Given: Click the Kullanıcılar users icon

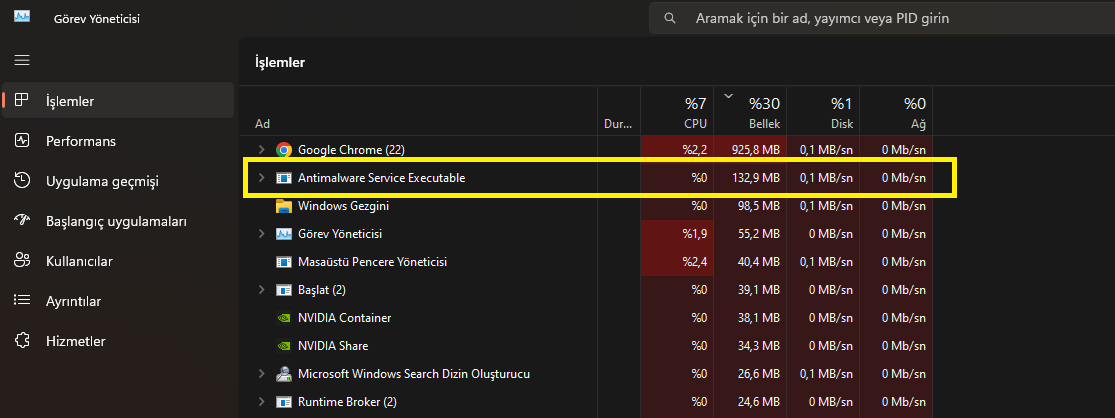Looking at the screenshot, I should pos(22,261).
